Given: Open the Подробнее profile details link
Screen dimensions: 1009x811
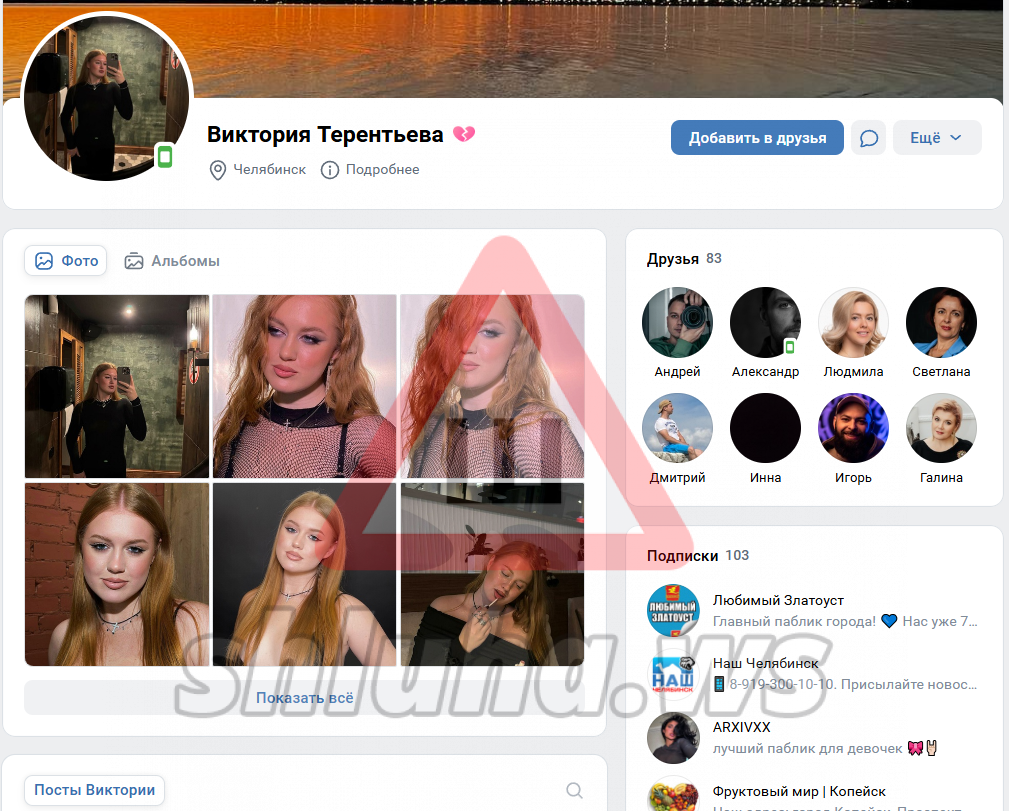Looking at the screenshot, I should [382, 170].
